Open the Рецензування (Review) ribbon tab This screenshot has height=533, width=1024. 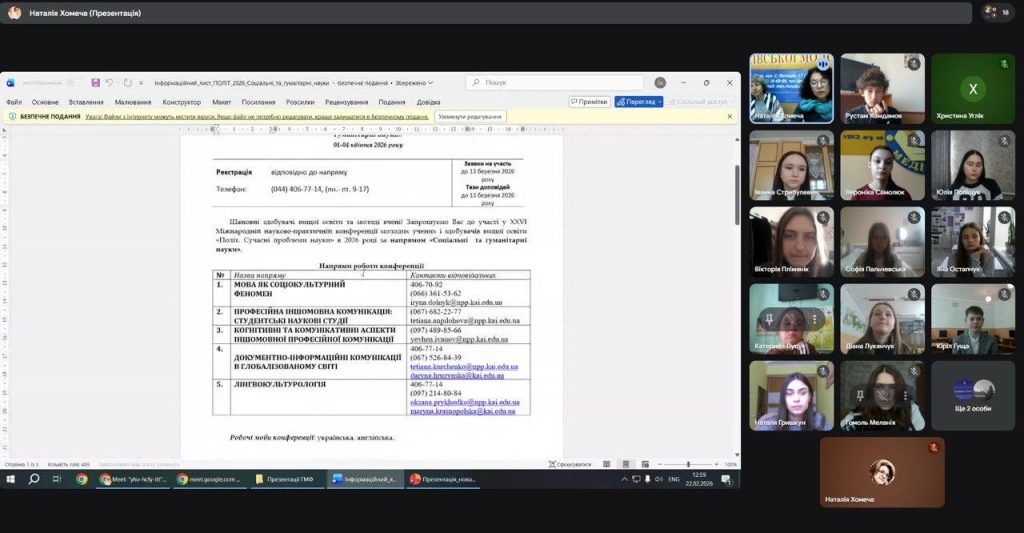pos(346,102)
